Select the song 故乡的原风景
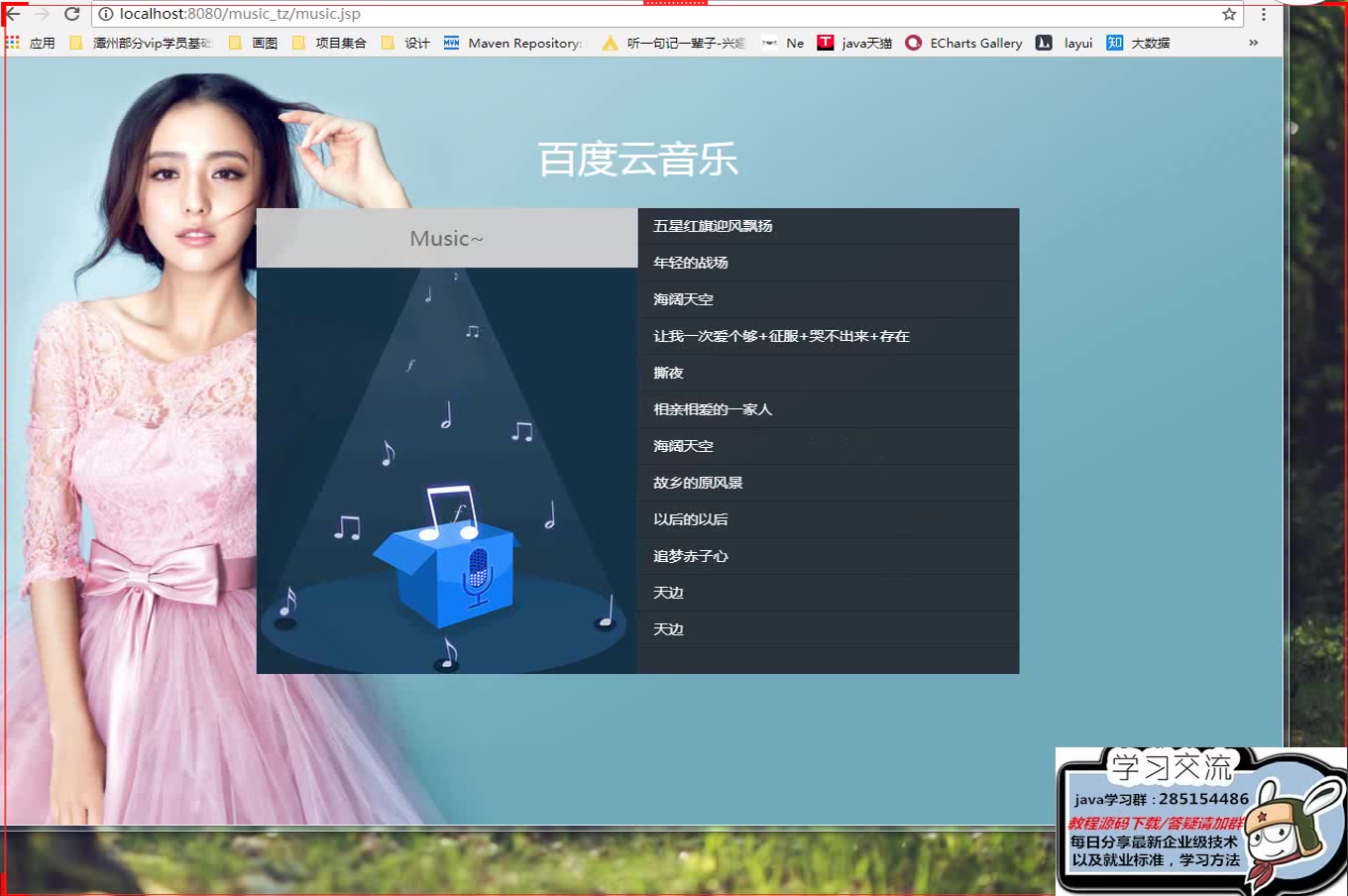The width and height of the screenshot is (1348, 896). pyautogui.click(x=829, y=483)
